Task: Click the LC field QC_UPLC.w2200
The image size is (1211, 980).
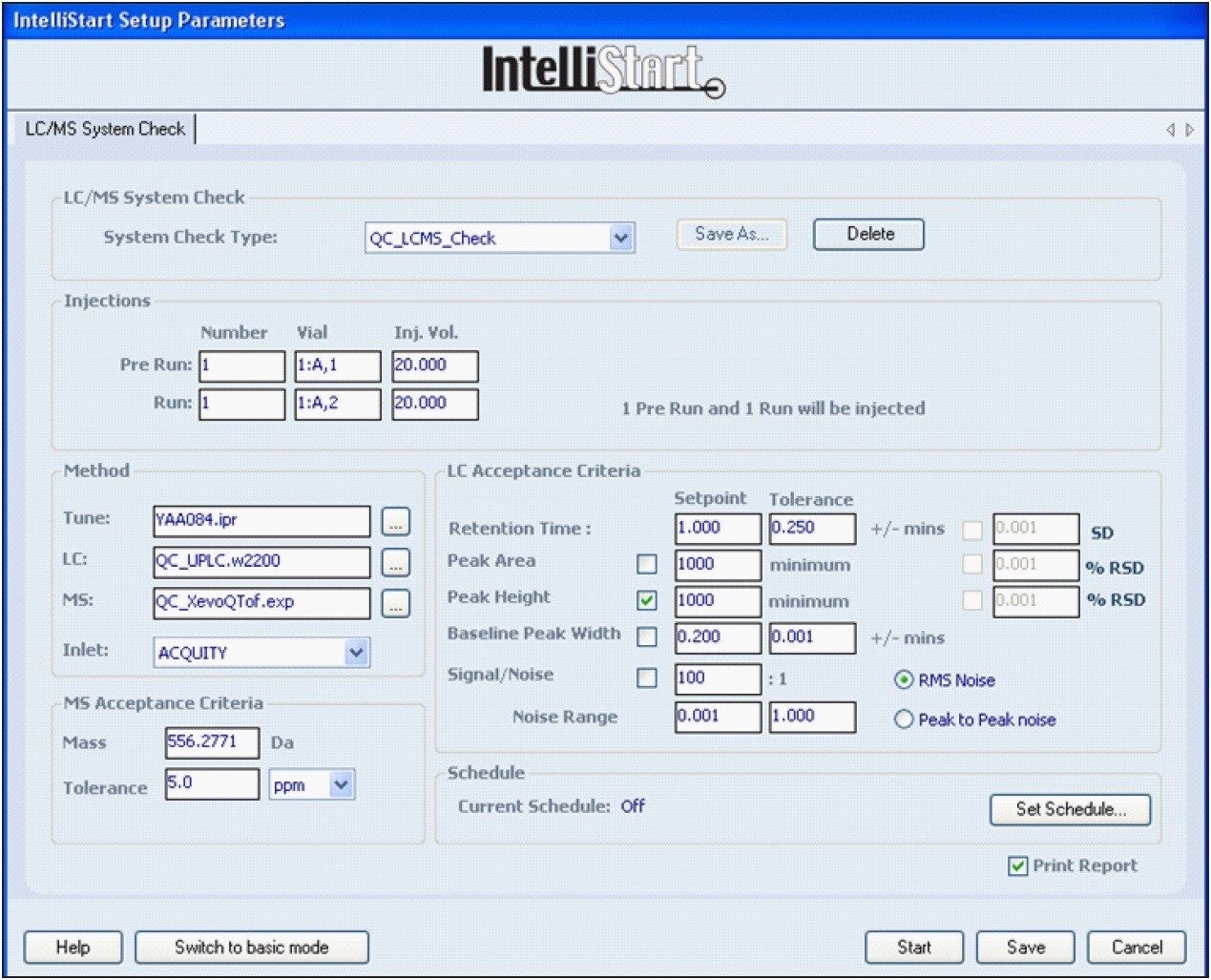Action: point(261,562)
